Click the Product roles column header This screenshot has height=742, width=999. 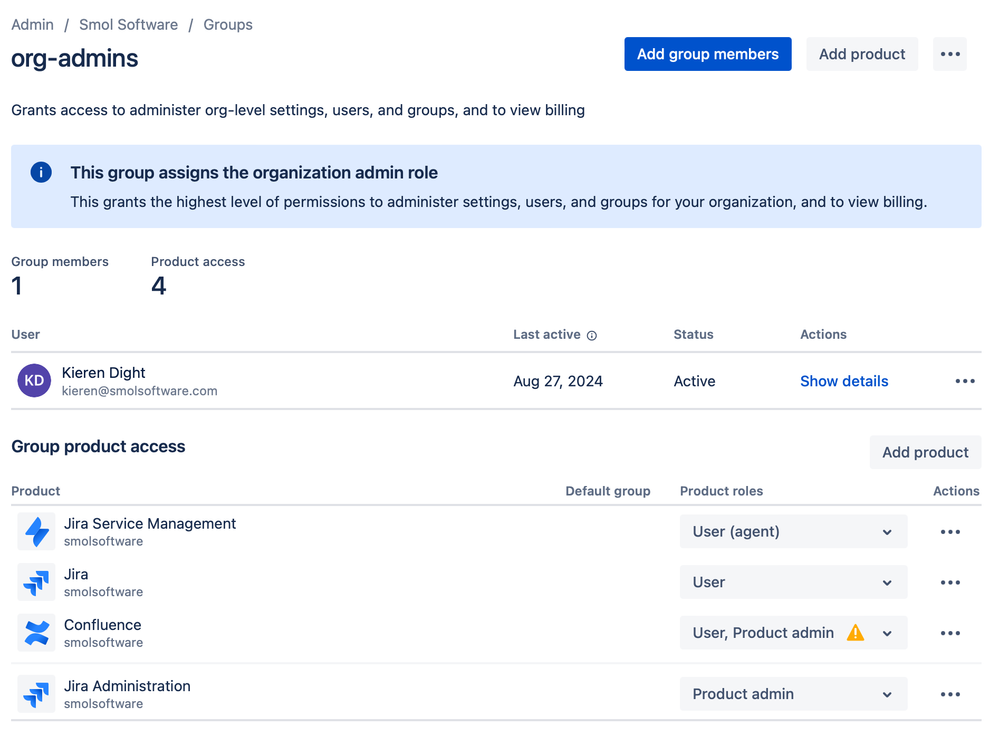721,491
